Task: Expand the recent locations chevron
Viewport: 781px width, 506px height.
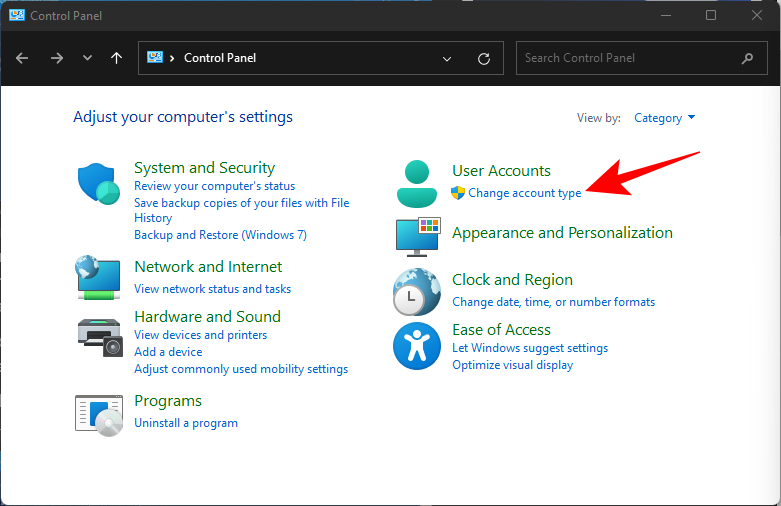Action: [x=87, y=58]
